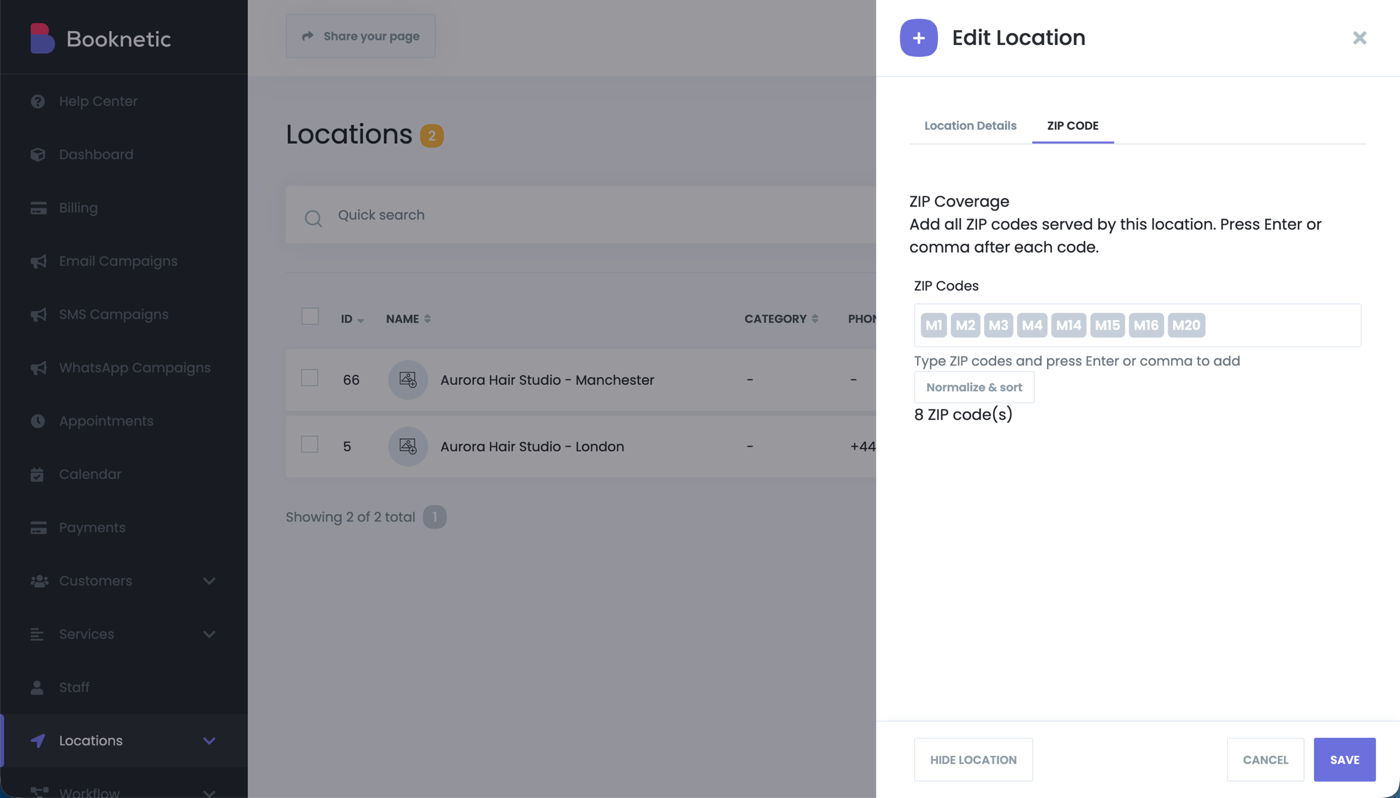Click the Services list icon
Viewport: 1400px width, 798px height.
38,634
